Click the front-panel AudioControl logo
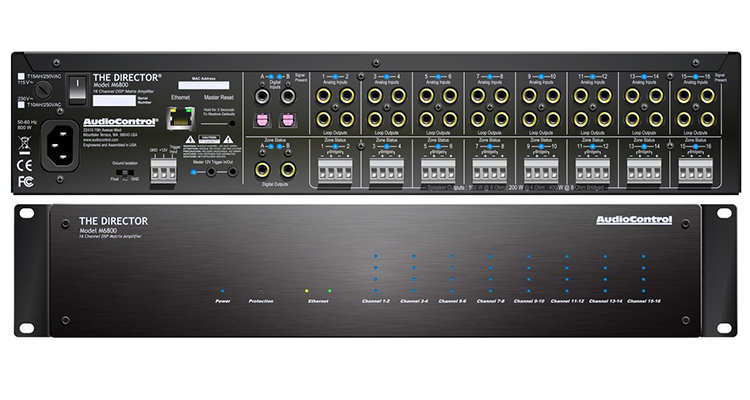The width and height of the screenshot is (750, 400). tap(634, 220)
